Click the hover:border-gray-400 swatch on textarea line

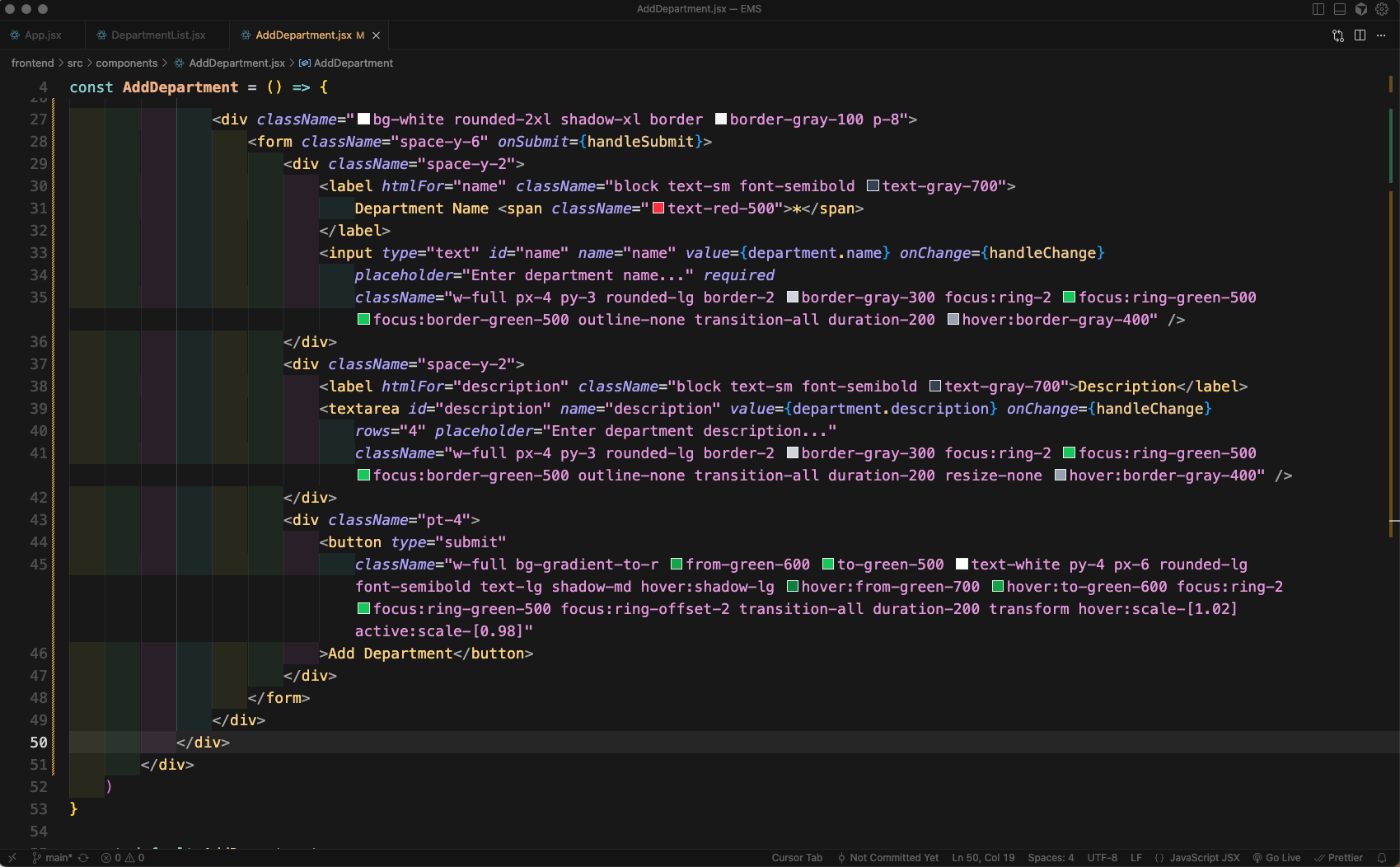tap(1061, 476)
